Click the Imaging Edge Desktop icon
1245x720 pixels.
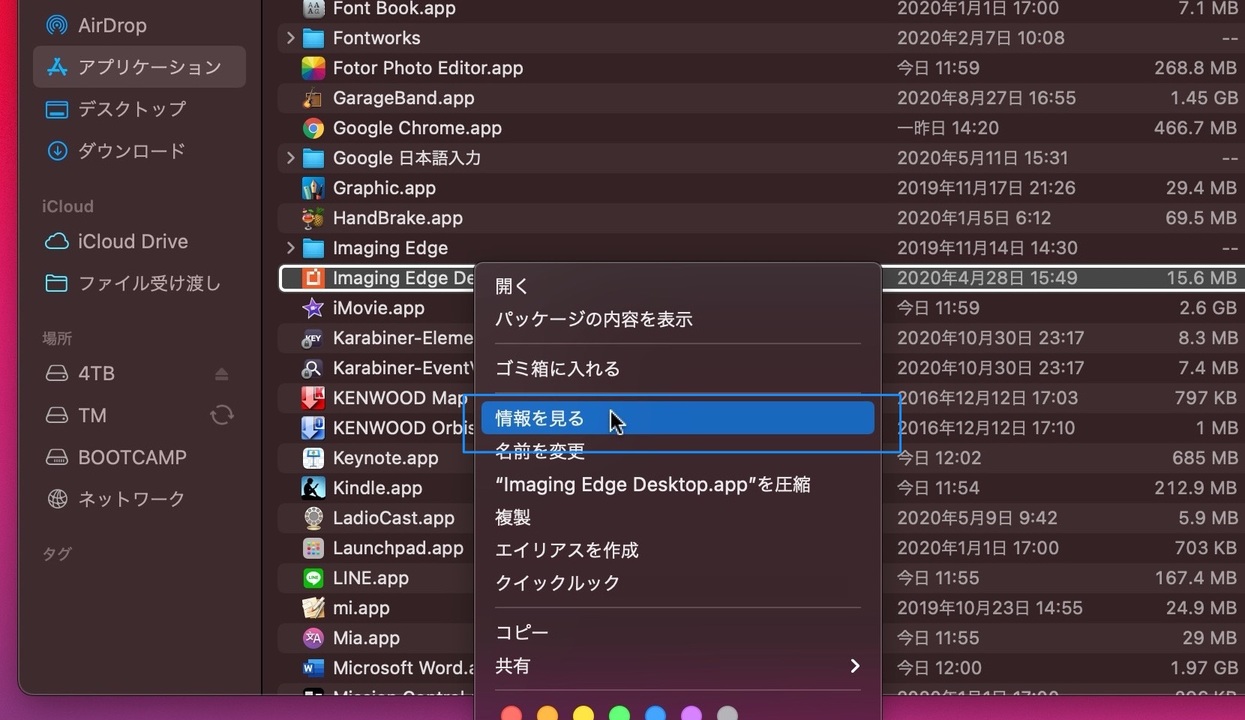pyautogui.click(x=314, y=278)
